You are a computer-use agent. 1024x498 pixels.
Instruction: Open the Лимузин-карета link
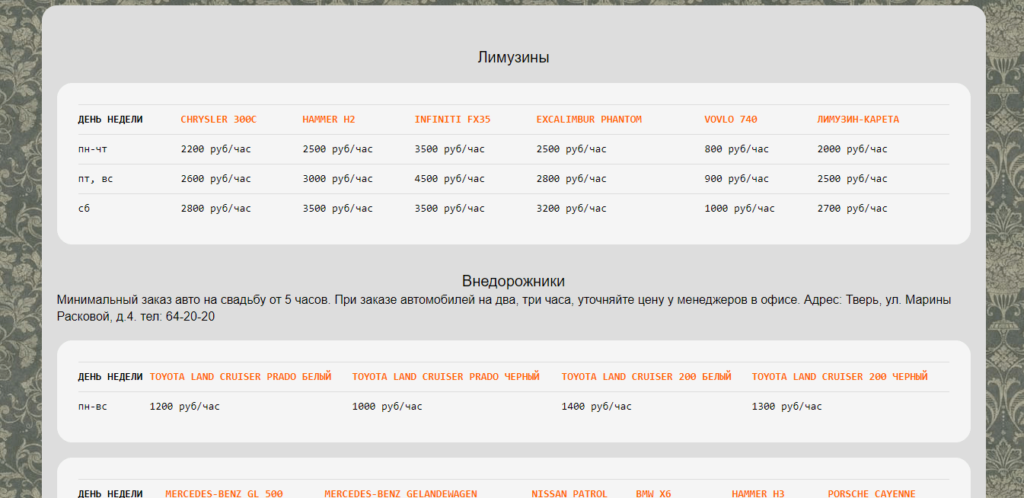pos(857,120)
